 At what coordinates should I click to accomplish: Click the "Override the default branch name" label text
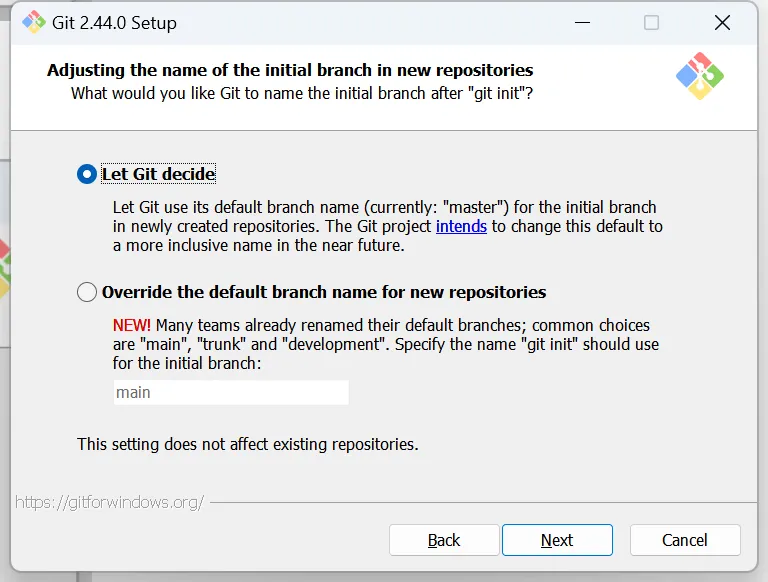[324, 293]
